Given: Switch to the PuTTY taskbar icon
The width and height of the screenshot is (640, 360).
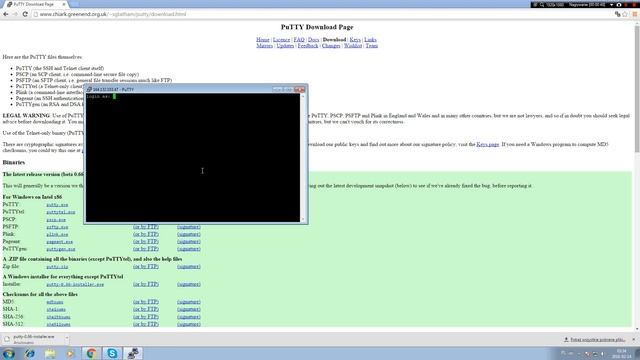Looking at the screenshot, I should 133,353.
